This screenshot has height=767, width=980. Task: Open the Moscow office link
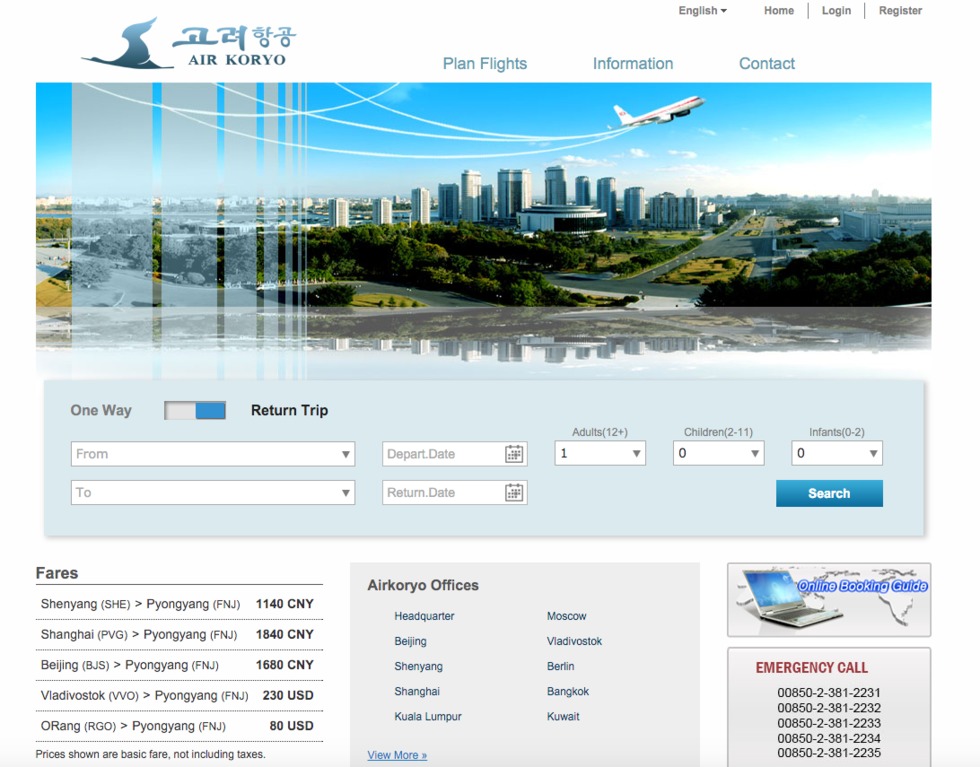567,616
